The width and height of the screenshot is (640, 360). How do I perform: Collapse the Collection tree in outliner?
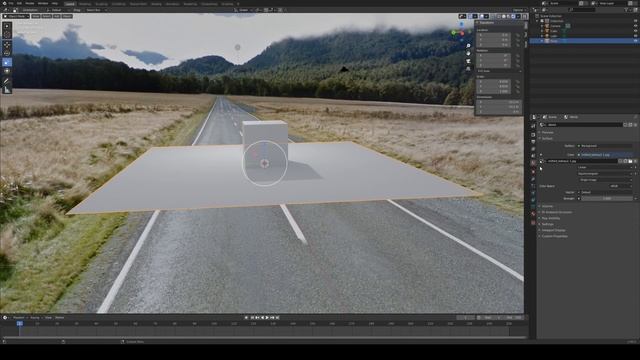pos(538,21)
